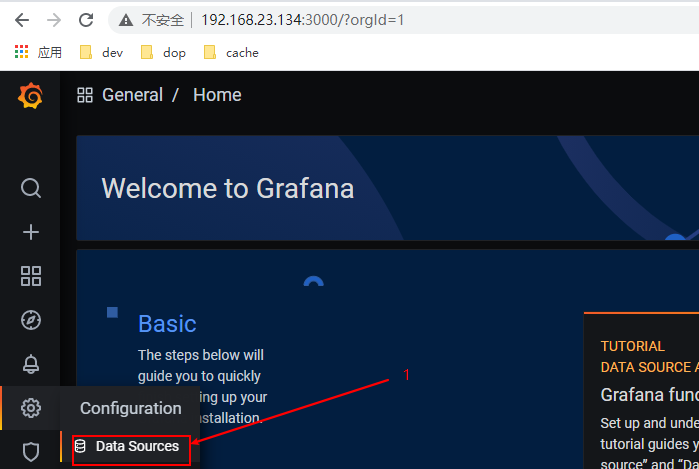Viewport: 699px width, 469px height.
Task: Click the Home breadcrumb link
Action: 217,95
